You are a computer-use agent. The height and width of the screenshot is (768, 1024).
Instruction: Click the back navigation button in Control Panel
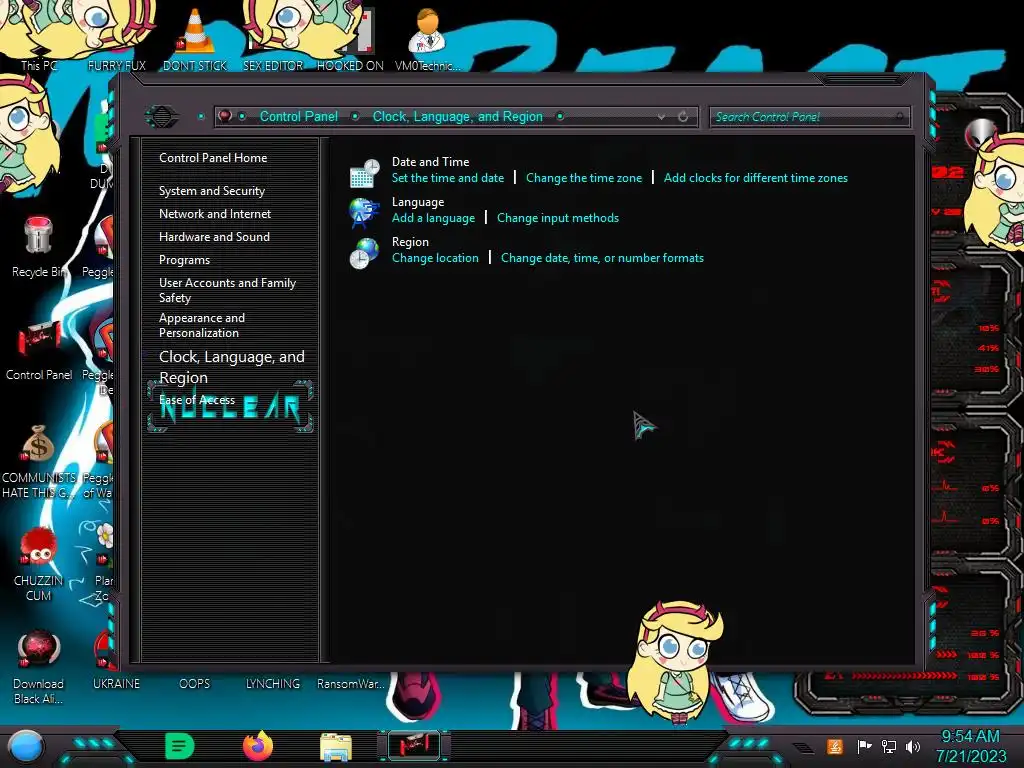pyautogui.click(x=162, y=116)
